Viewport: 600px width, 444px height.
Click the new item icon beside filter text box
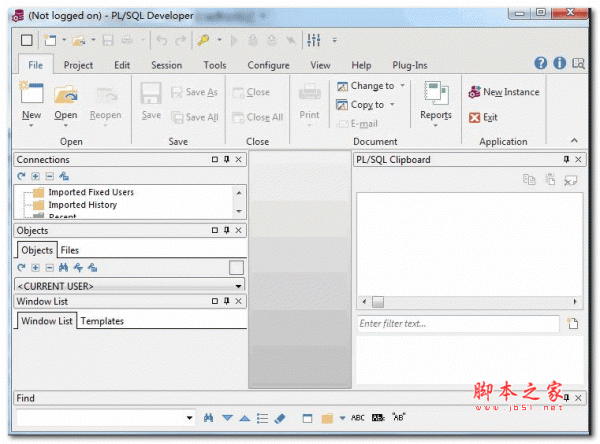tap(573, 323)
